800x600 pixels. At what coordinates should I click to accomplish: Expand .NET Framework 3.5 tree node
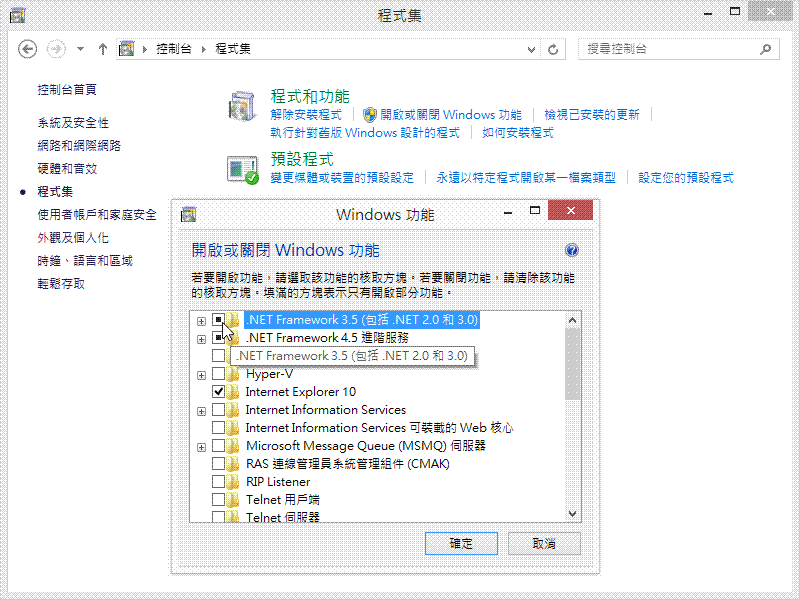tap(202, 321)
